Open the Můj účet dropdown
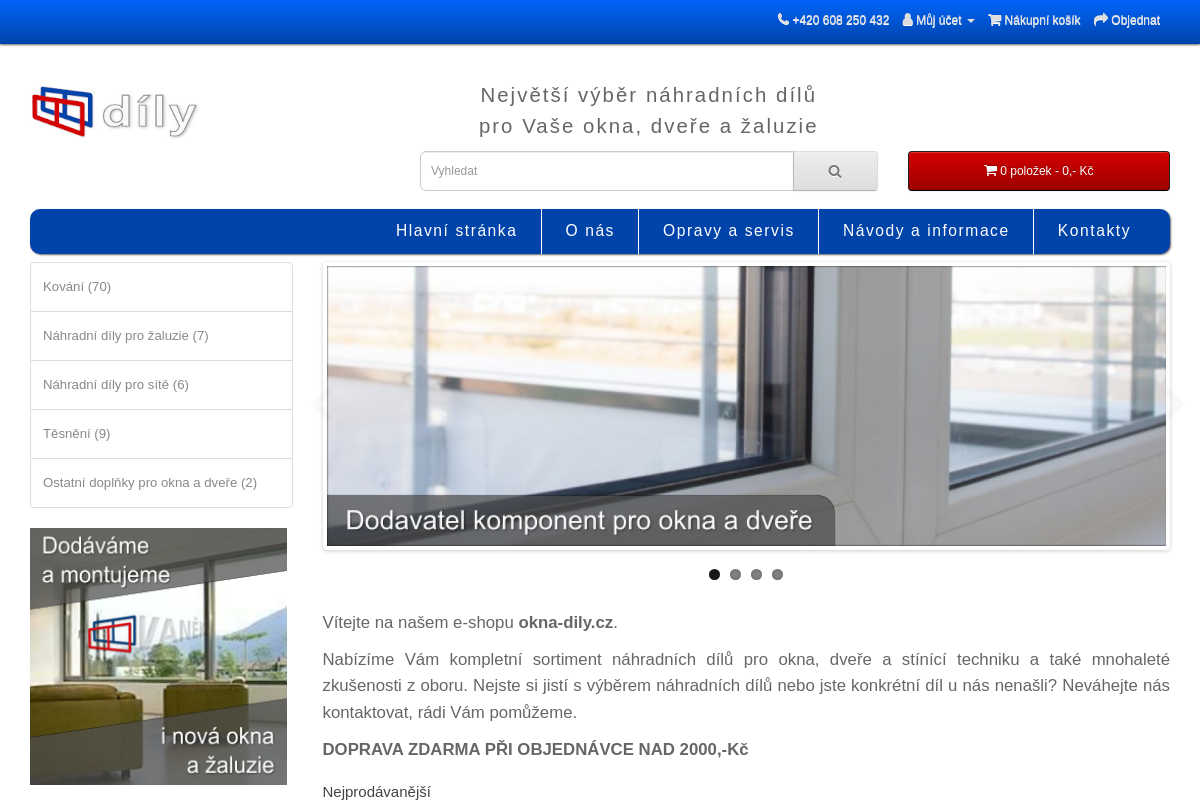This screenshot has height=800, width=1200. click(x=938, y=20)
